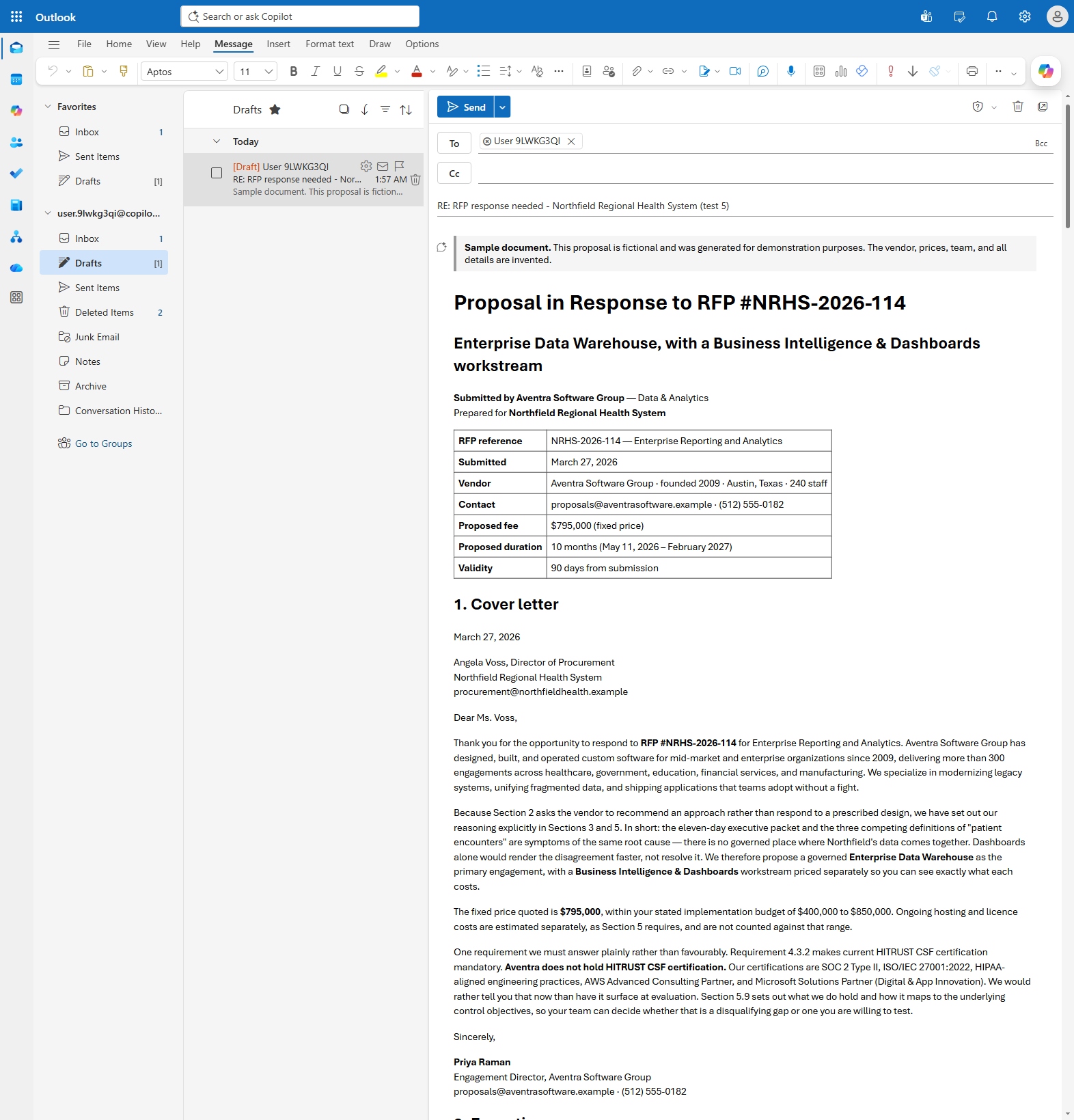Show the Bcc field
Screen dimensions: 1074x1120
pos(1041,144)
